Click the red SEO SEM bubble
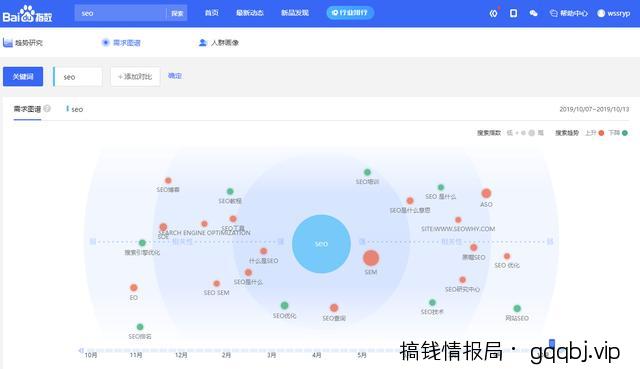The height and width of the screenshot is (369, 640). pyautogui.click(x=217, y=283)
